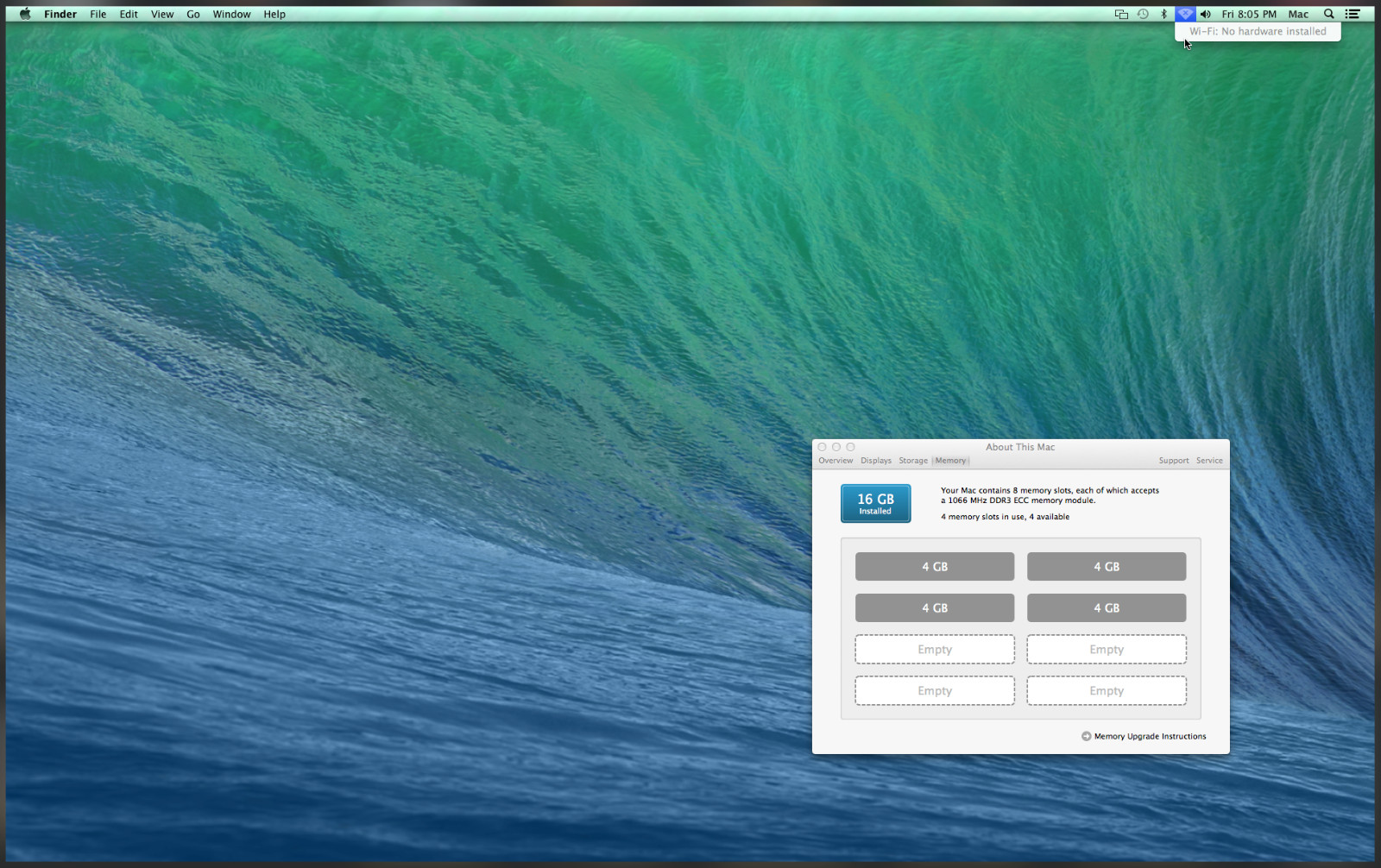Open the Time Machine menu bar icon
Screen dimensions: 1381x868
coord(1143,14)
